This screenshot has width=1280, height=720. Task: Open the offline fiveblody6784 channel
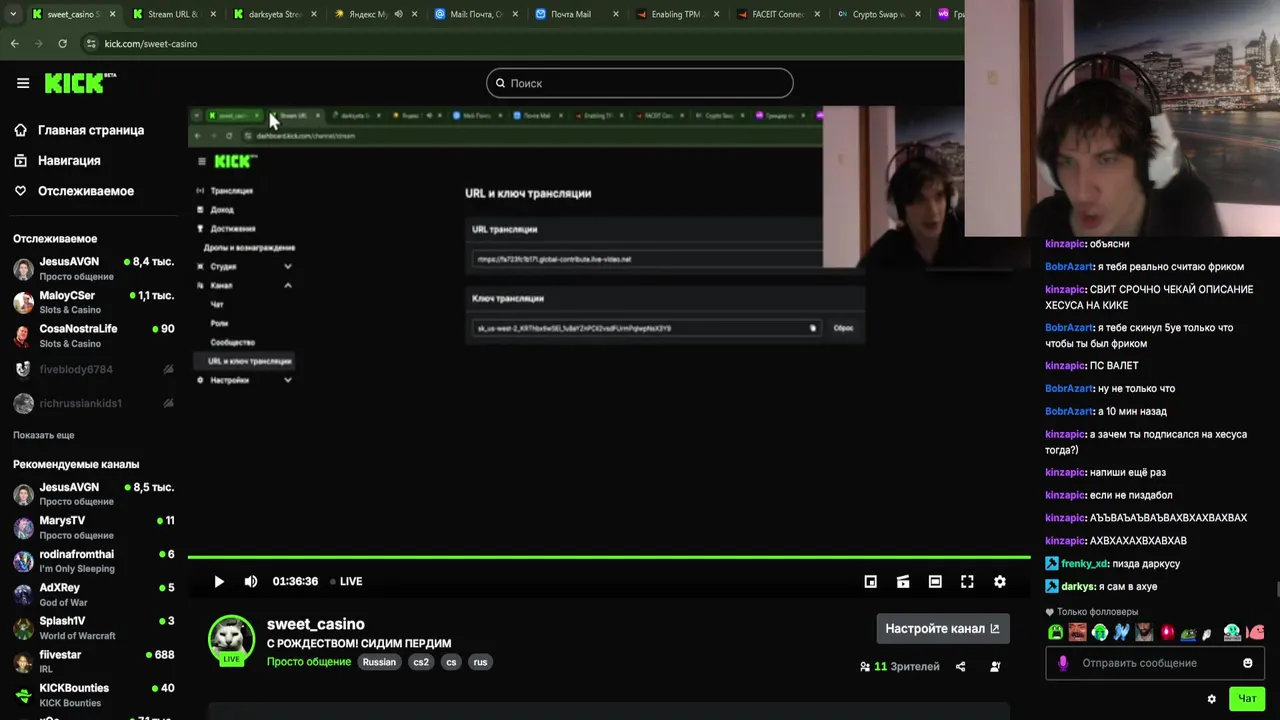(x=93, y=369)
